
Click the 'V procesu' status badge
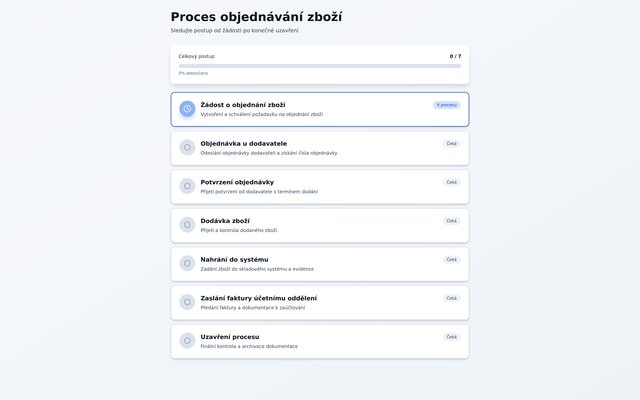(x=446, y=105)
